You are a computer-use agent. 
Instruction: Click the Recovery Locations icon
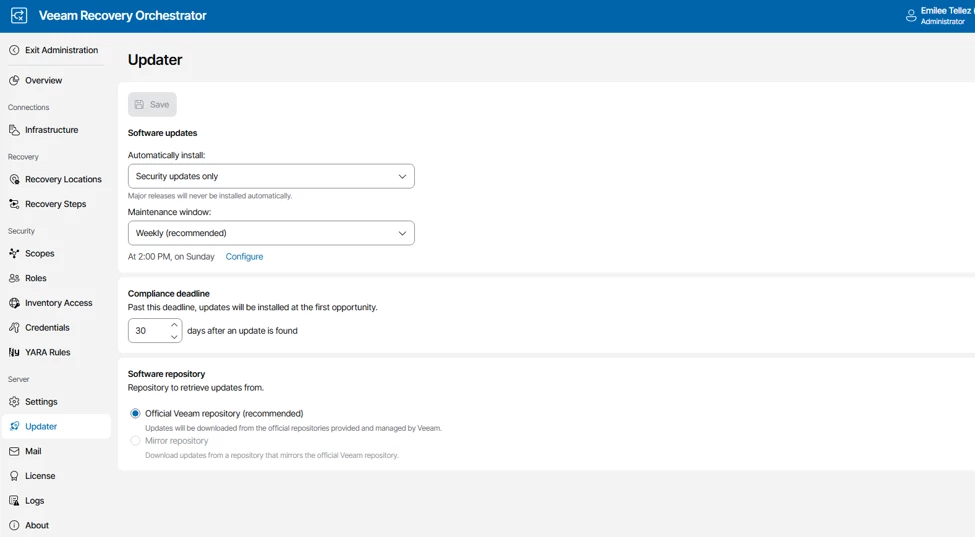point(14,180)
